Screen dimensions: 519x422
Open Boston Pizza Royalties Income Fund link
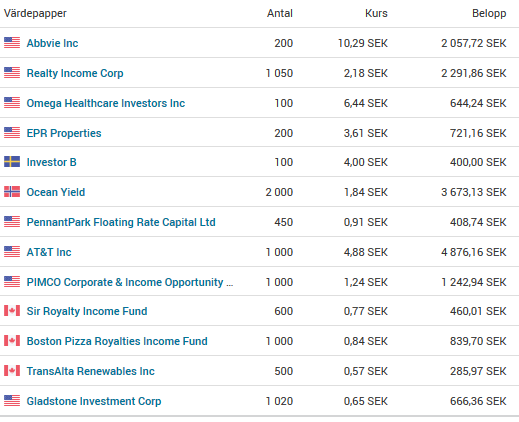117,341
